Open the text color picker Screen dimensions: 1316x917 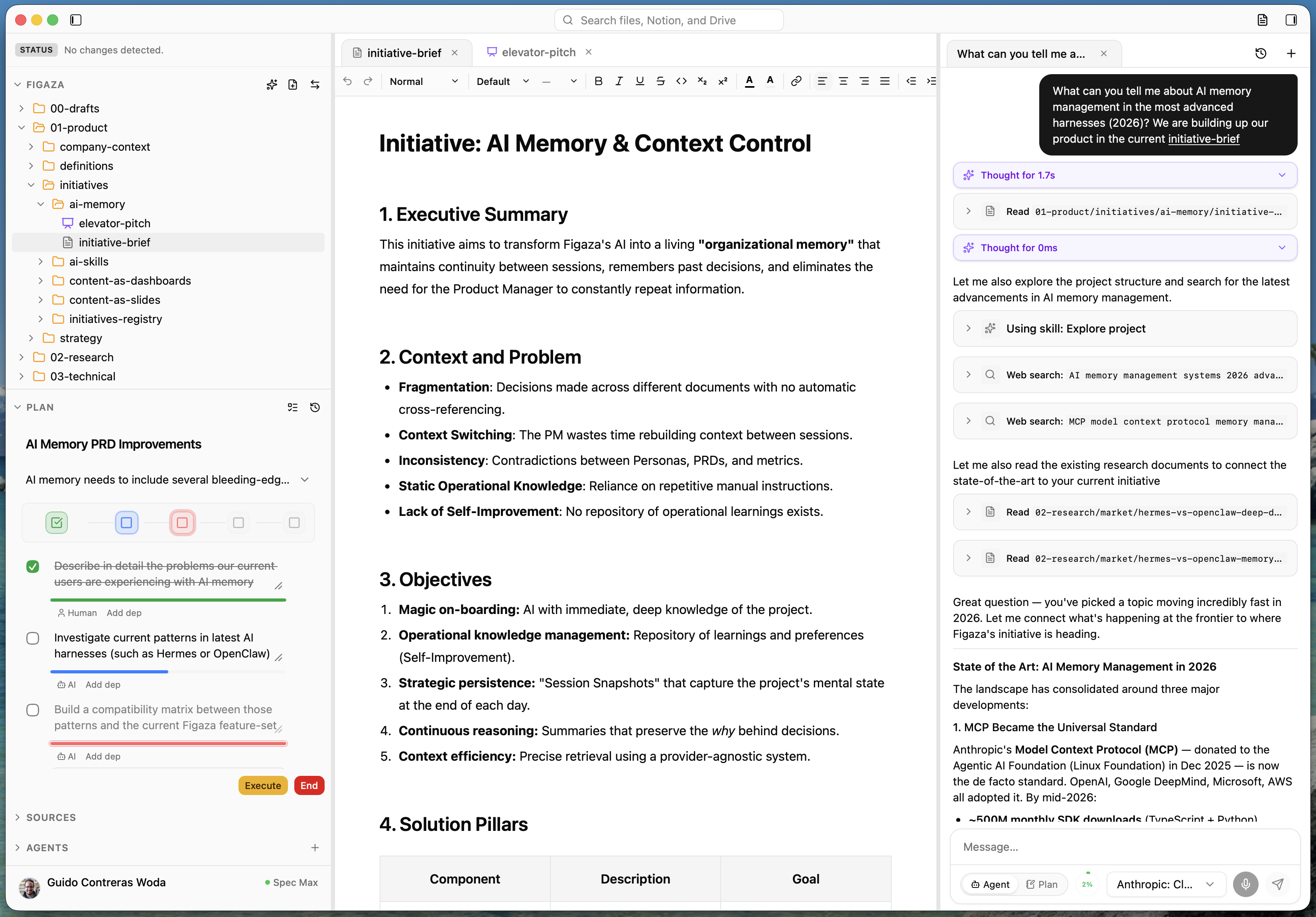click(749, 81)
